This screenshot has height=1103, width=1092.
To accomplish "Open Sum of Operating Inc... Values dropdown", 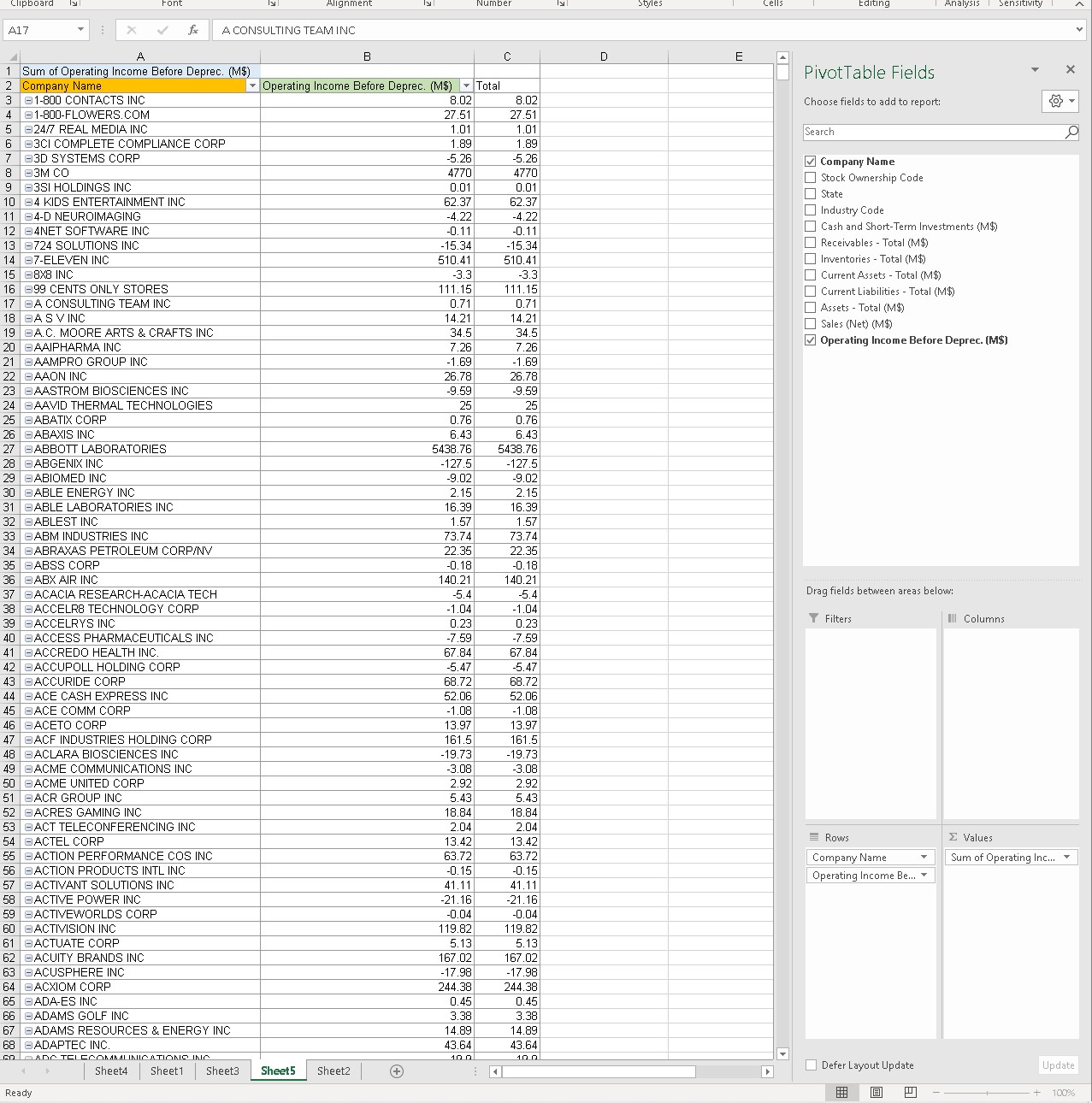I will (x=1067, y=858).
